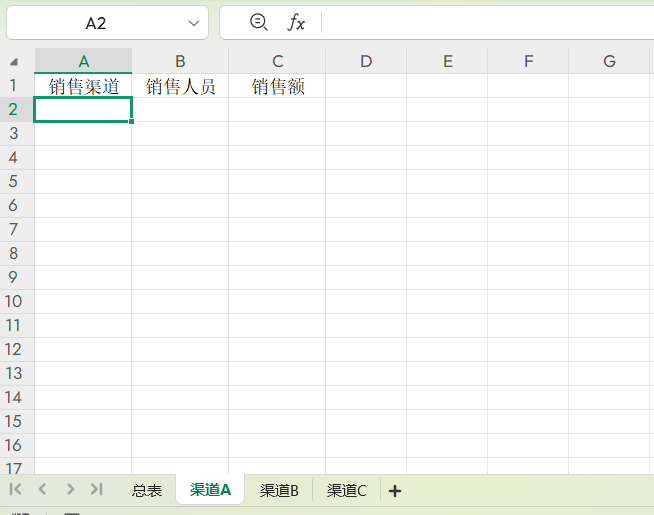Select cell C1 with 销售额
This screenshot has width=654, height=515.
pos(277,87)
